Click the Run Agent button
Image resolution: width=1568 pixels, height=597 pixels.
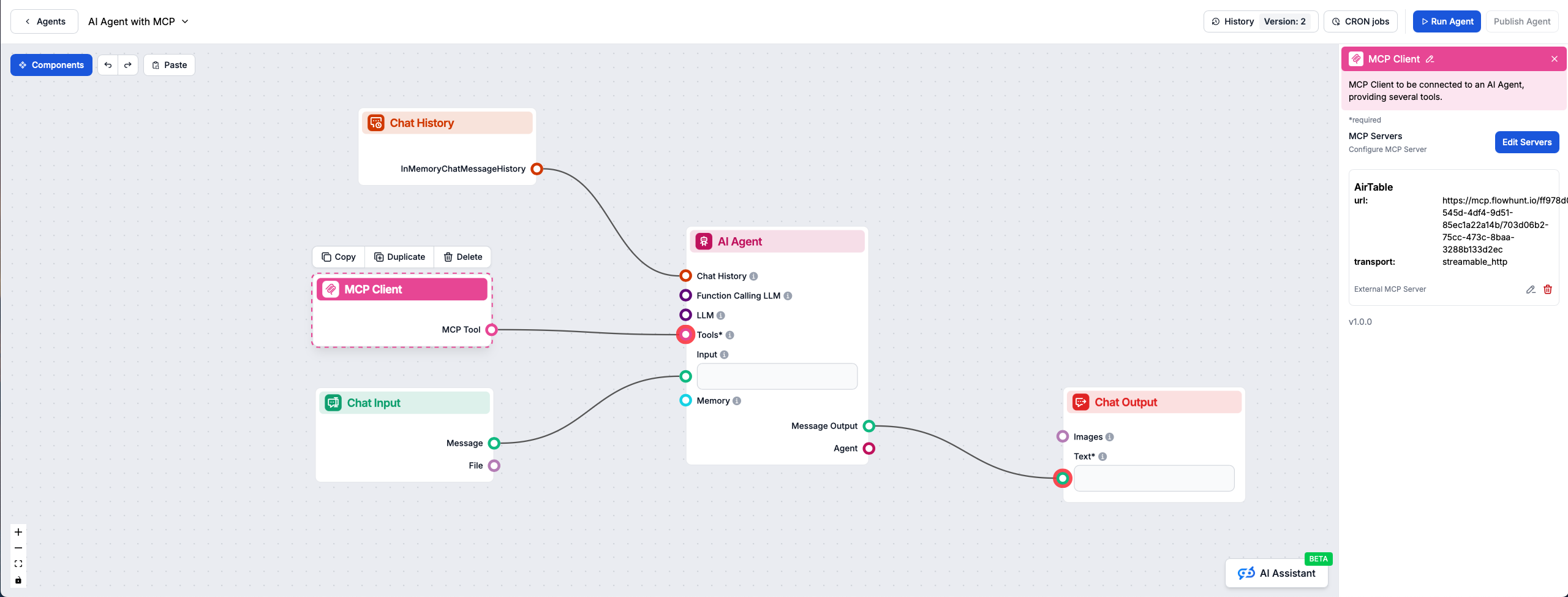[x=1446, y=21]
